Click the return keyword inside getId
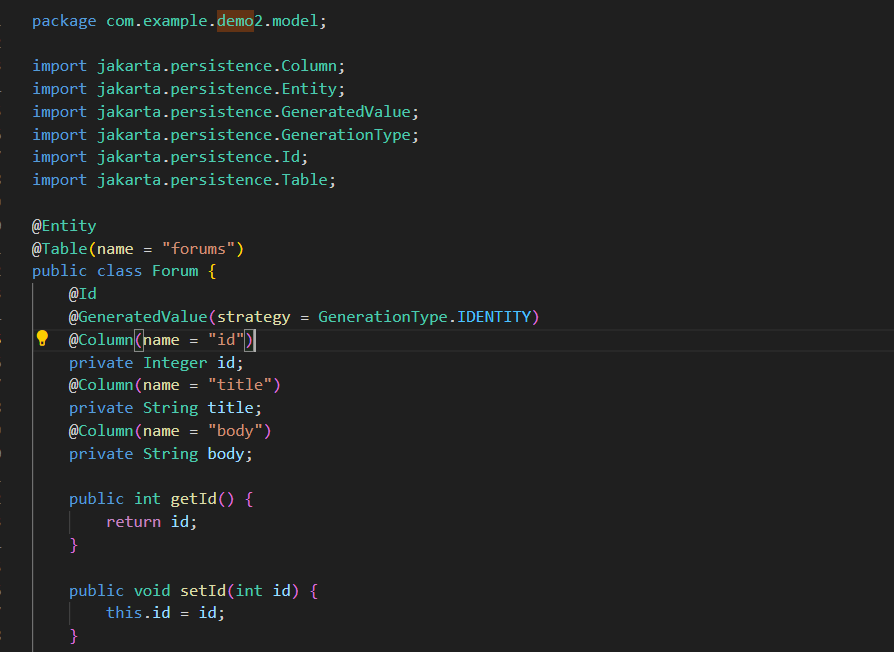Viewport: 894px width, 652px height. click(133, 522)
